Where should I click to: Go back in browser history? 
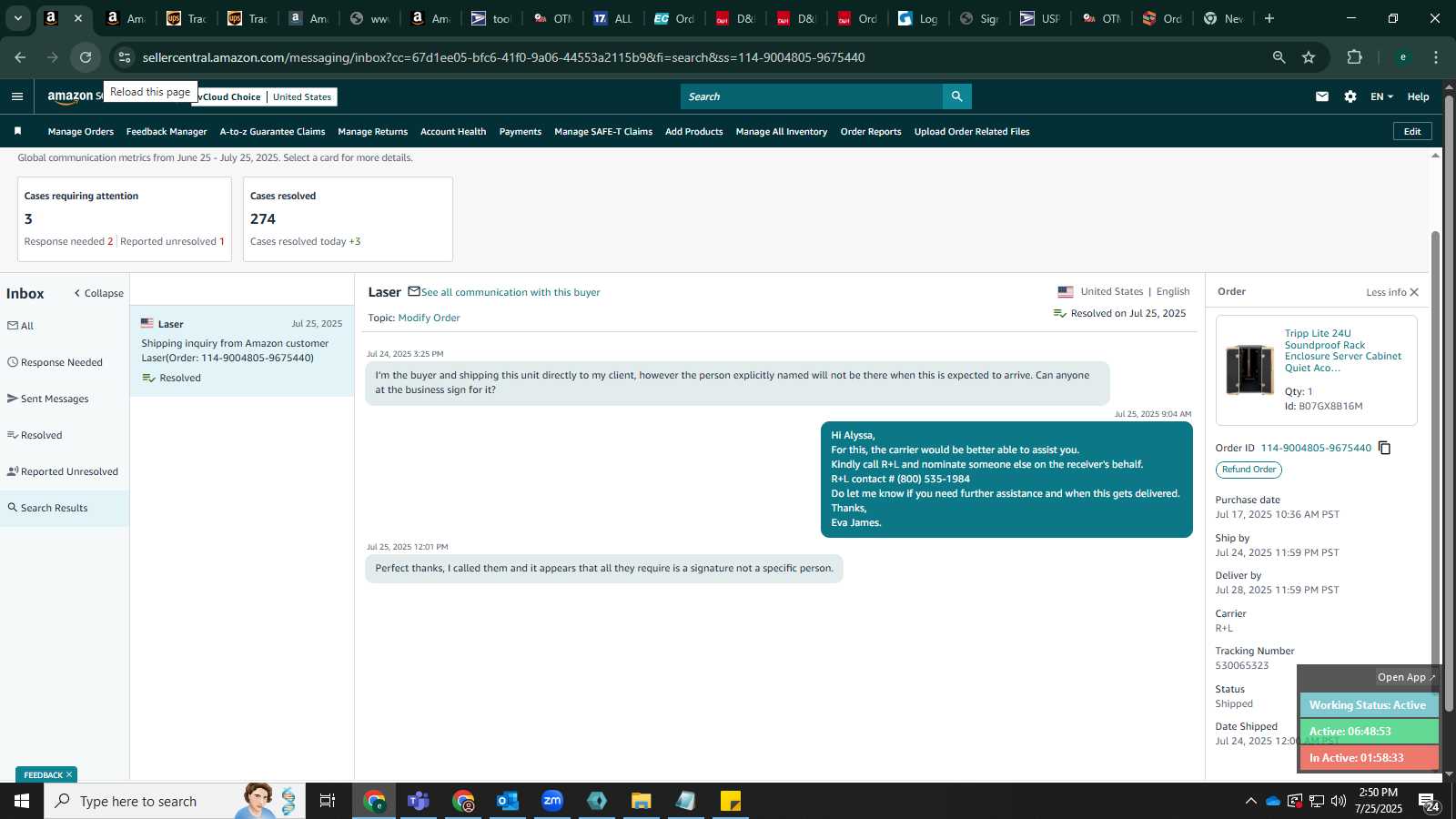20,57
